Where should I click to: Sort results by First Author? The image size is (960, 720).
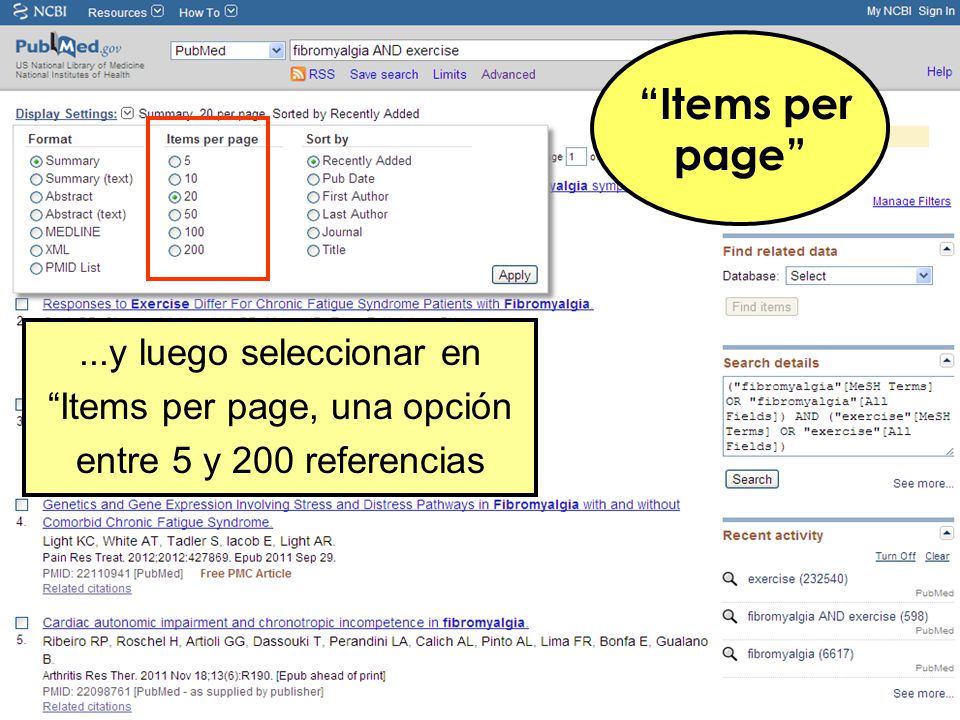[313, 197]
